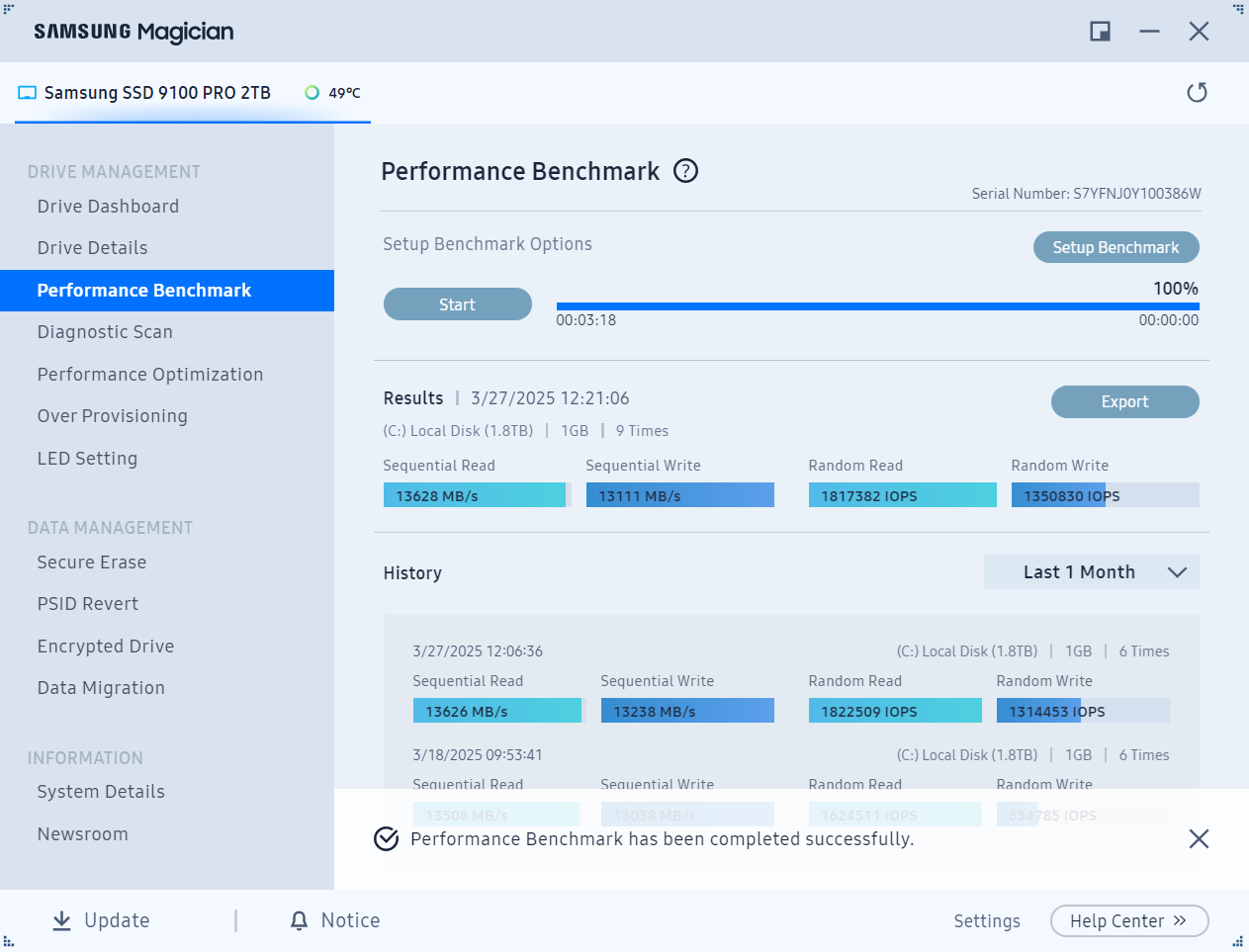
Task: Open the Settings link
Action: point(986,920)
